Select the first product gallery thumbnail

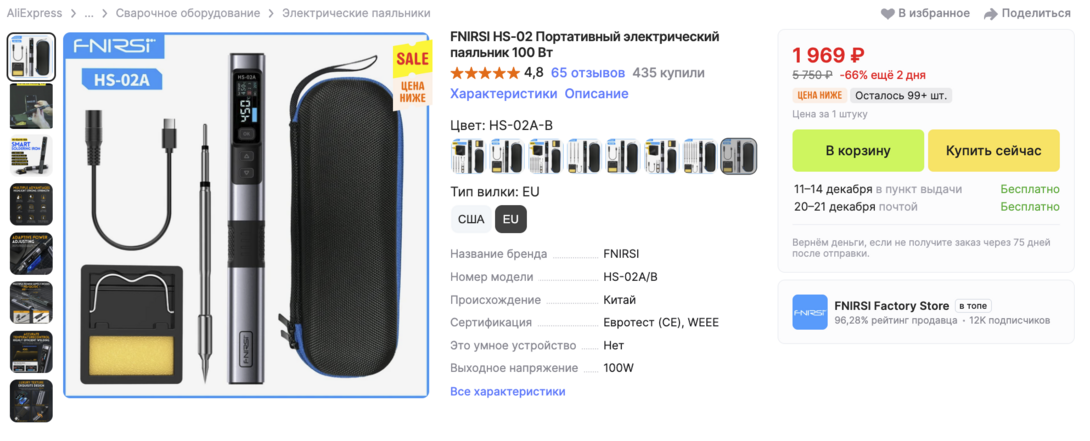tap(31, 56)
